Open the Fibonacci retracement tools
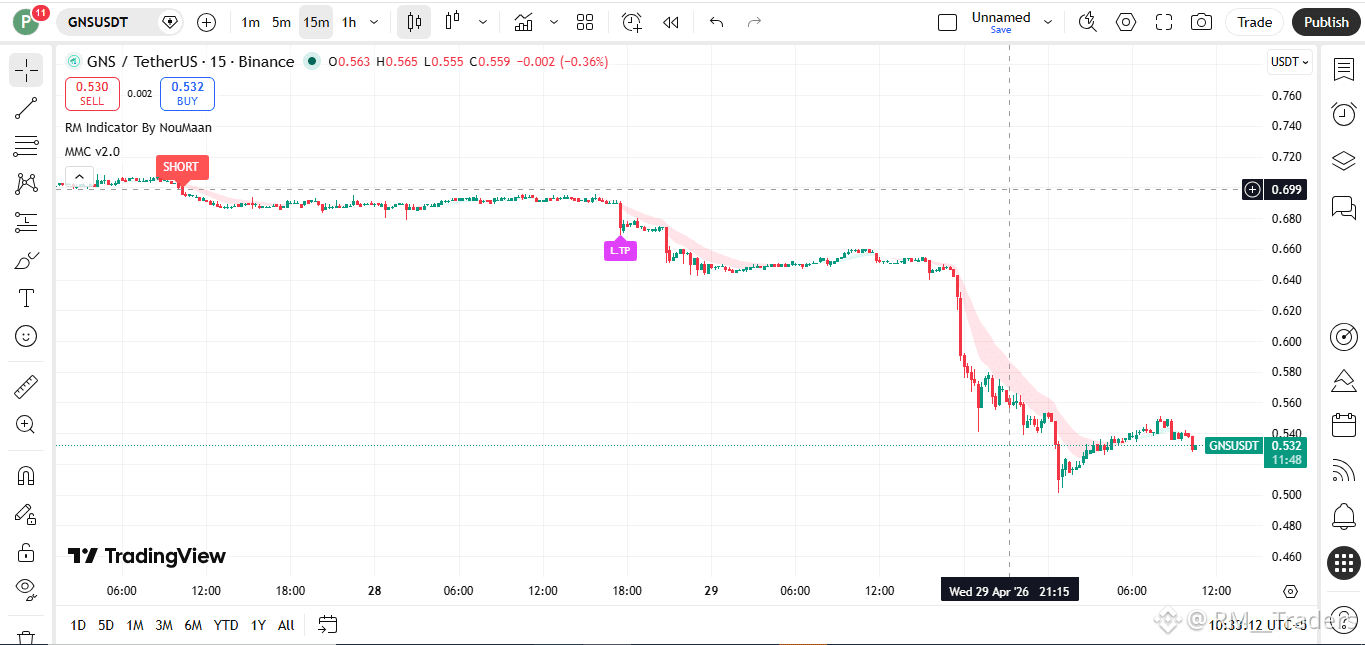This screenshot has height=645, width=1365. [x=26, y=146]
